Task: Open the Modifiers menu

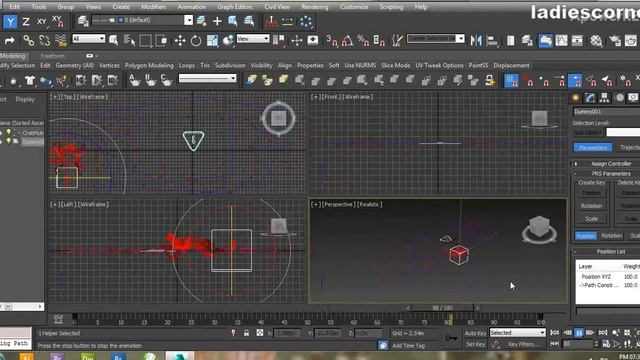Action: click(x=153, y=7)
